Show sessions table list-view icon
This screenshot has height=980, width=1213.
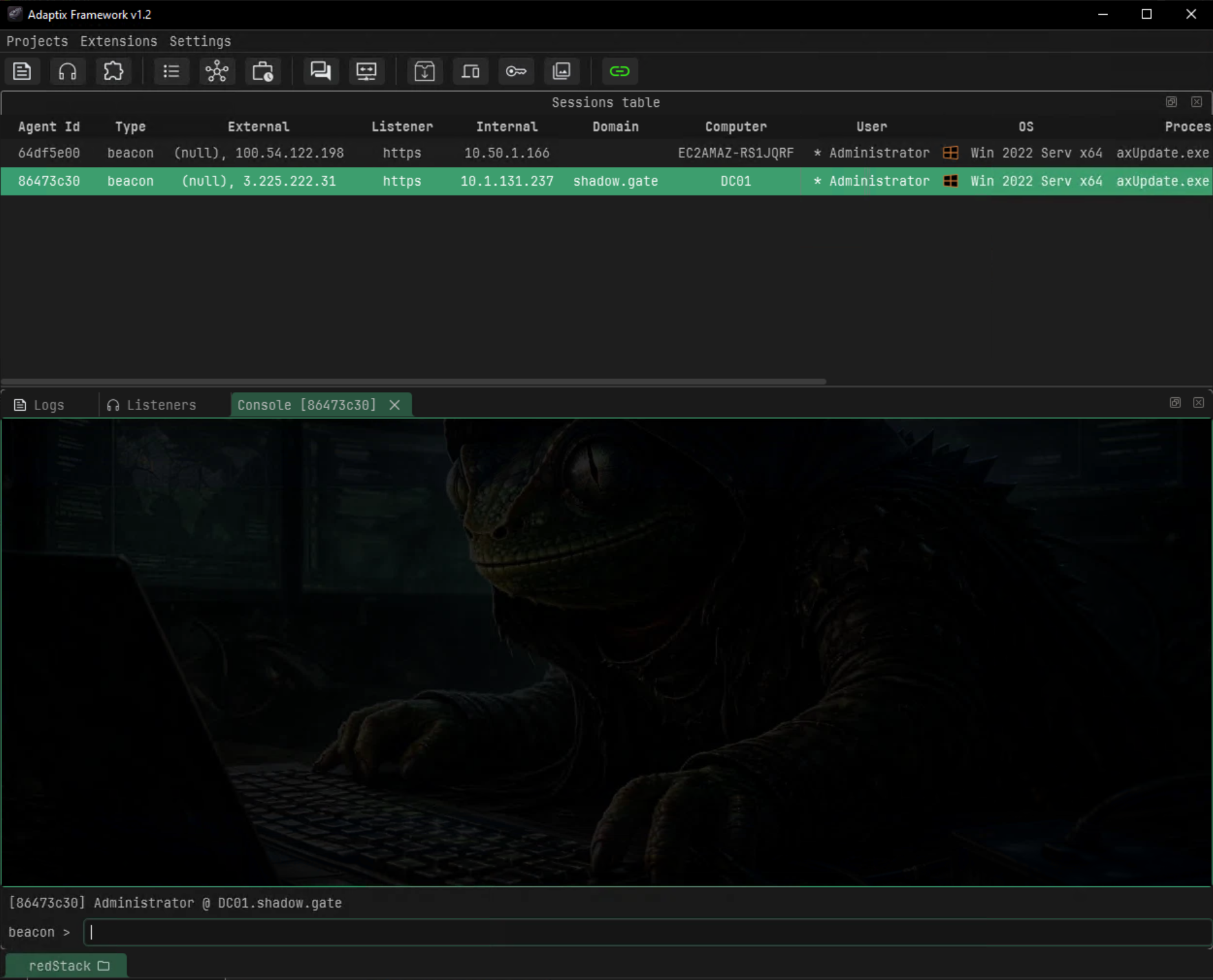click(171, 71)
